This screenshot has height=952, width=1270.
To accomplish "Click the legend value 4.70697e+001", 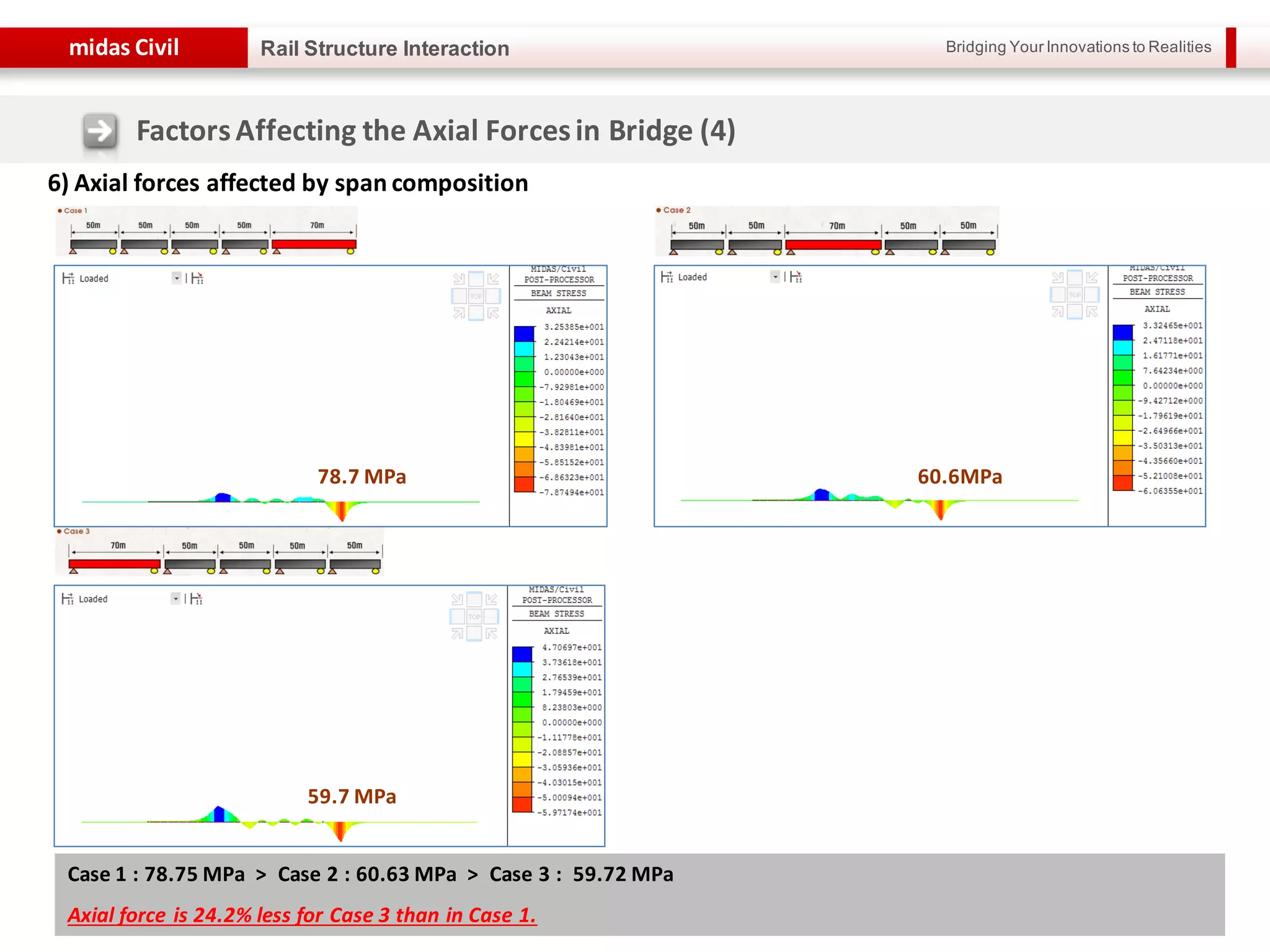I will [x=572, y=647].
